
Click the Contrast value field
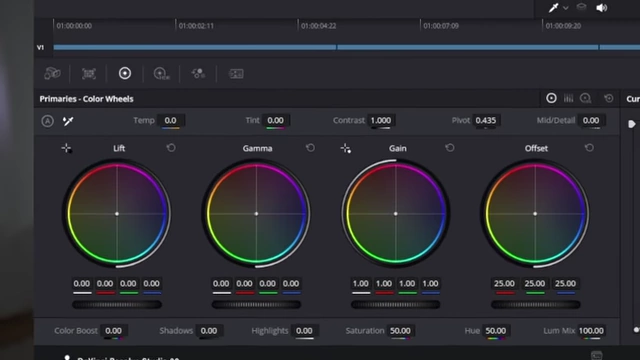click(x=380, y=120)
